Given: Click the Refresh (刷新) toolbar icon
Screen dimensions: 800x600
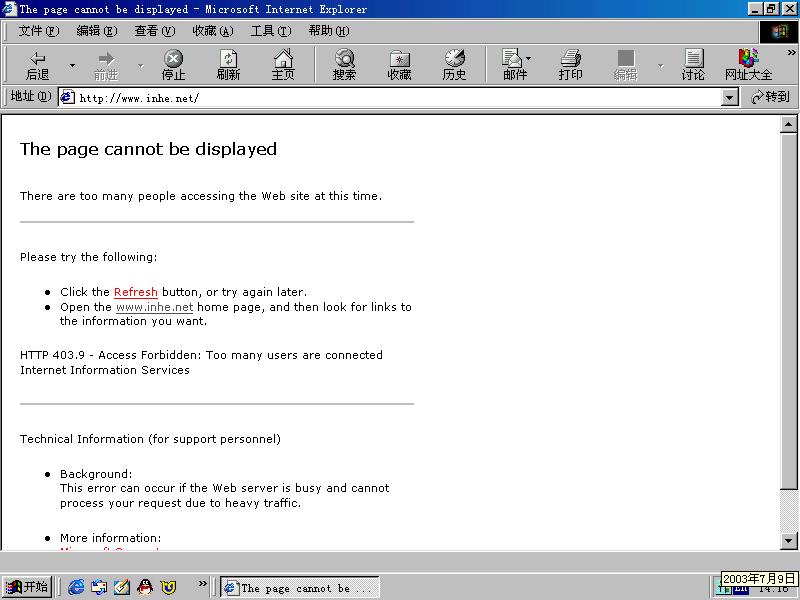Looking at the screenshot, I should [x=228, y=66].
